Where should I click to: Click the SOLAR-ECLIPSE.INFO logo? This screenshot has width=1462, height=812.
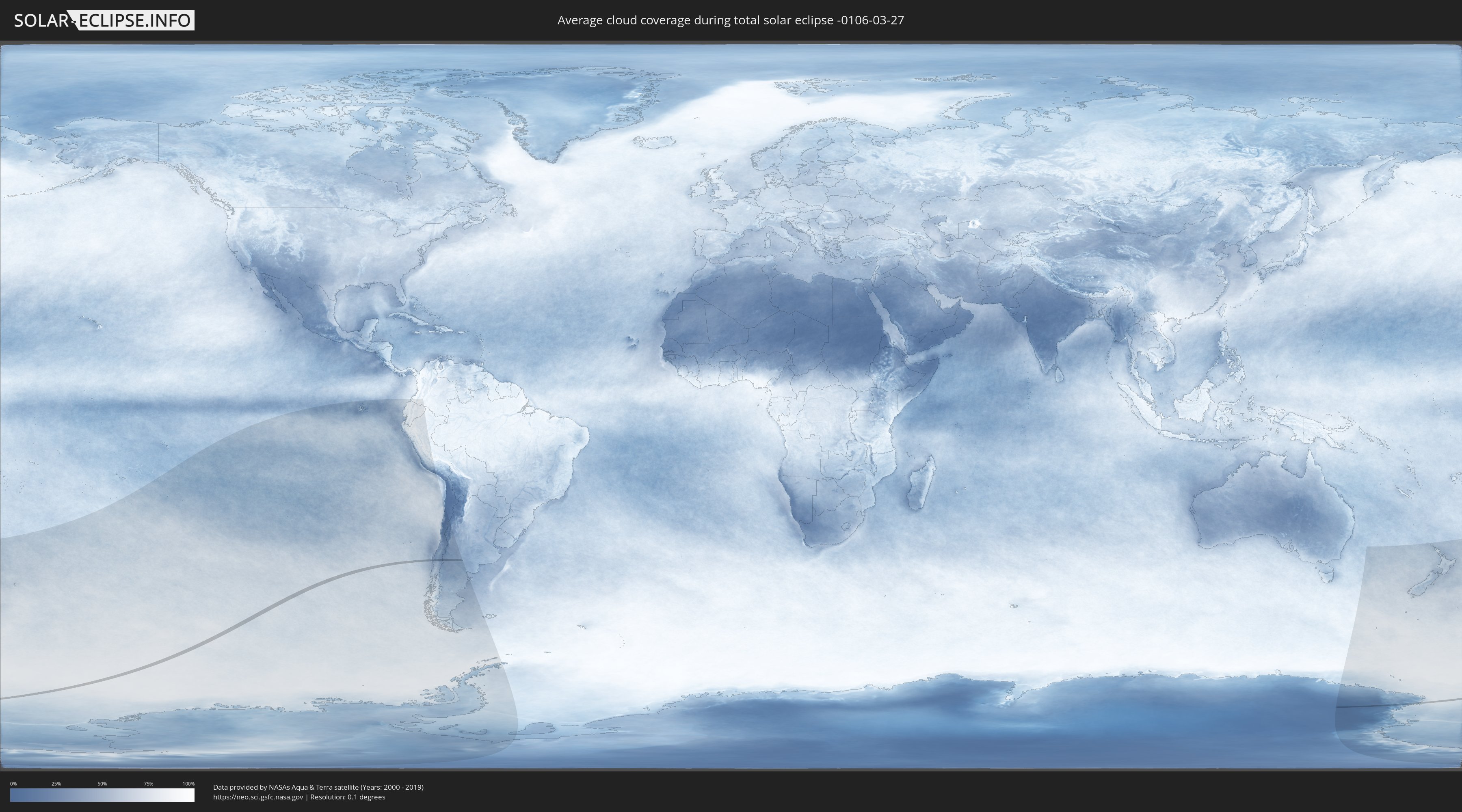tap(104, 20)
